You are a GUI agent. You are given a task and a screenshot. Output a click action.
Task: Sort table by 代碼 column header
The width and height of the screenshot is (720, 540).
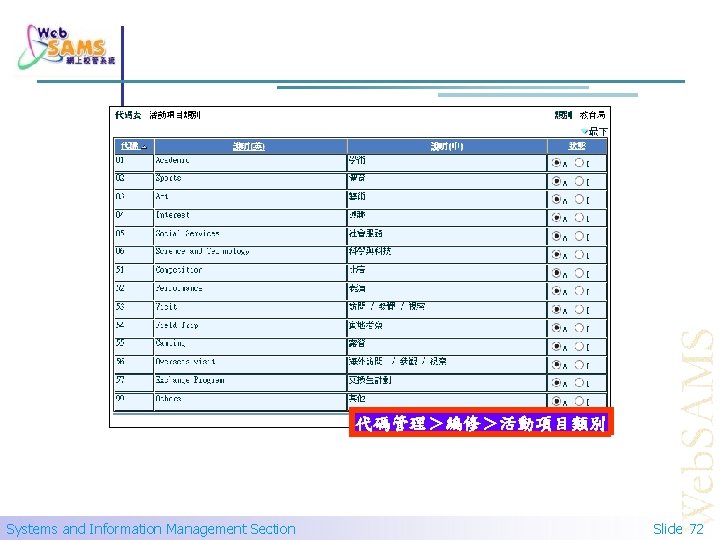(x=130, y=146)
